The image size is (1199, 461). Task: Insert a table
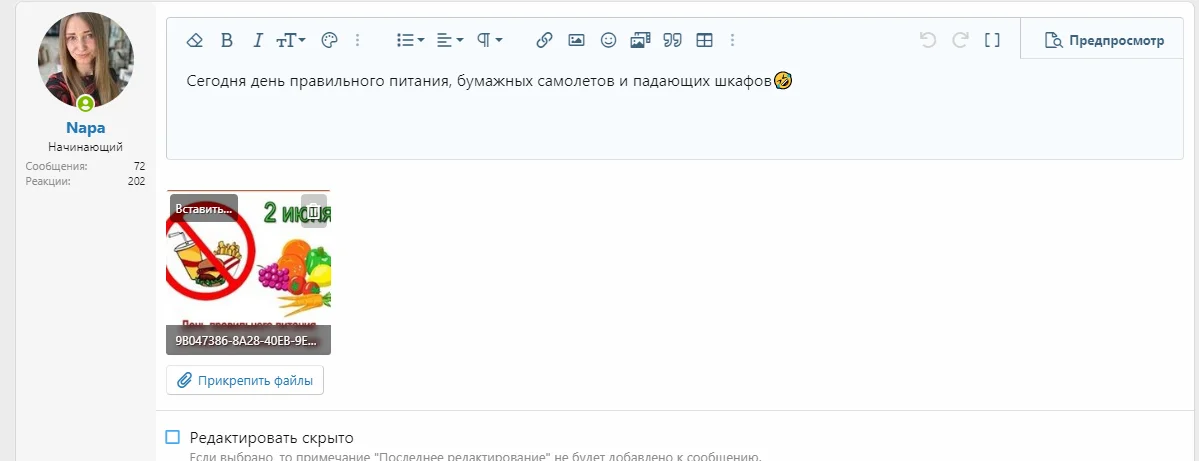click(x=704, y=41)
